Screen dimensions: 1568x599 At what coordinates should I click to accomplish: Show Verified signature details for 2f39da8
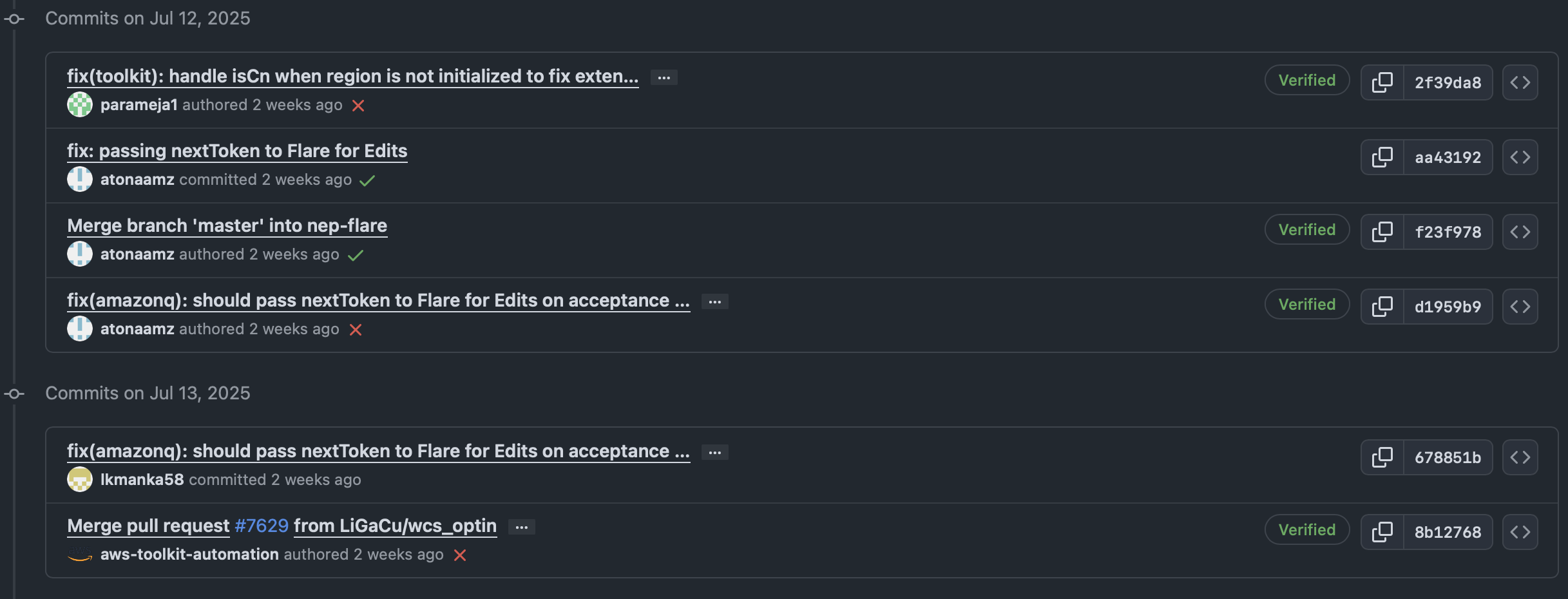1306,81
